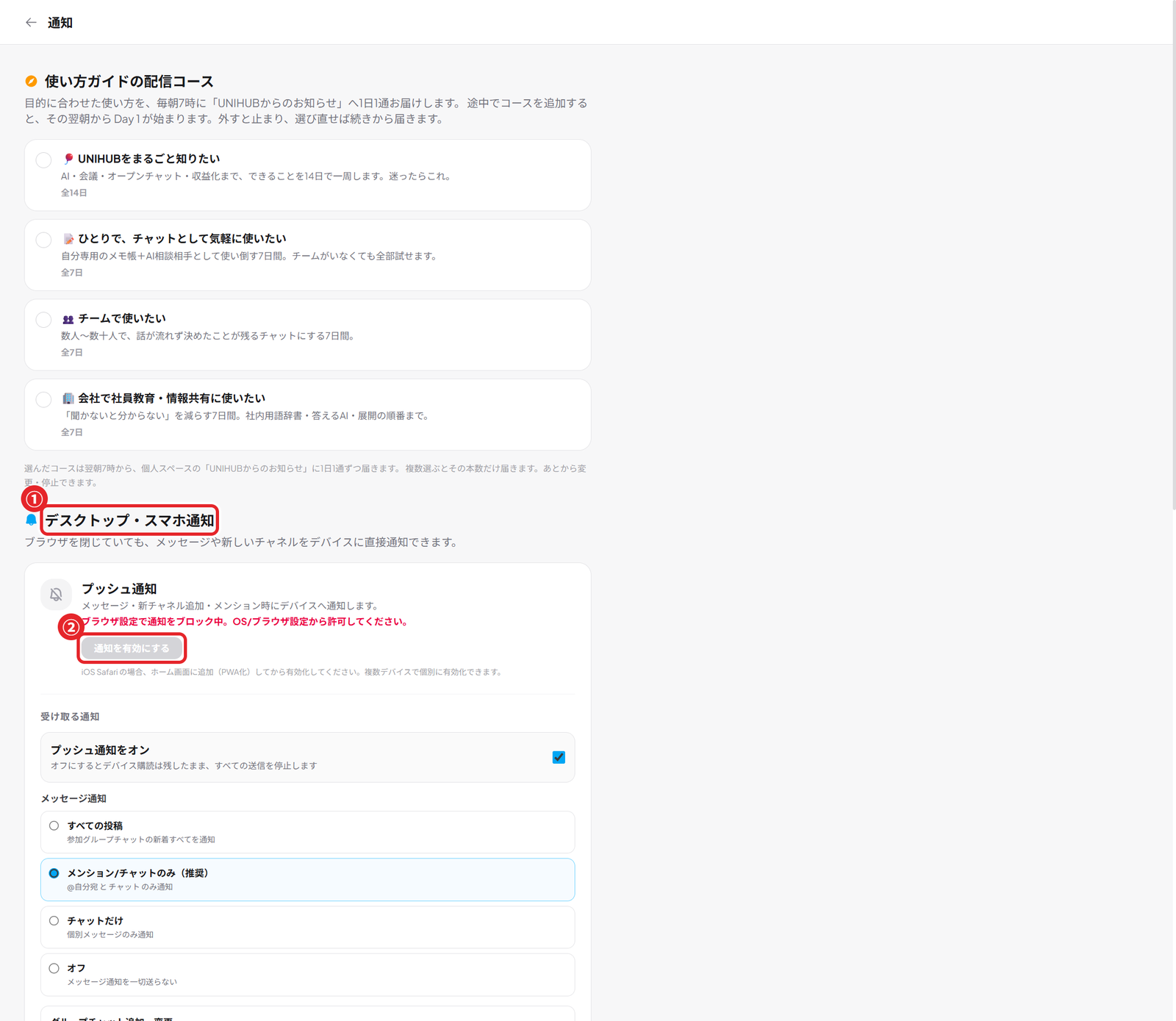Click the 通知 page title
This screenshot has height=1021, width=1176.
point(60,23)
